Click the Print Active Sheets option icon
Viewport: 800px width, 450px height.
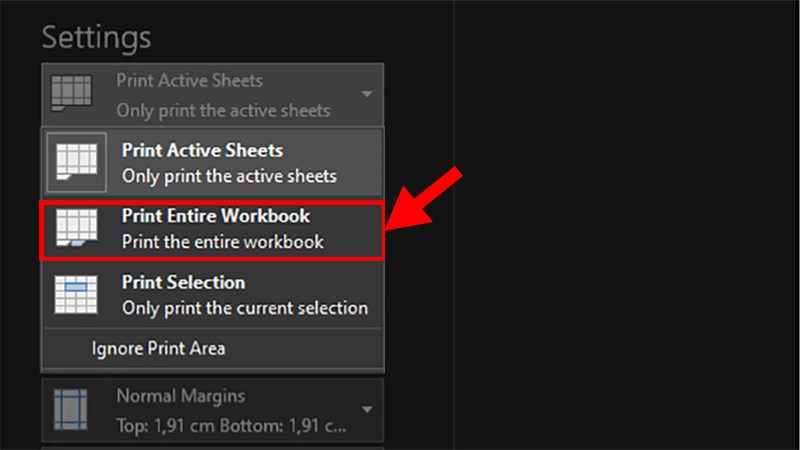click(x=77, y=162)
